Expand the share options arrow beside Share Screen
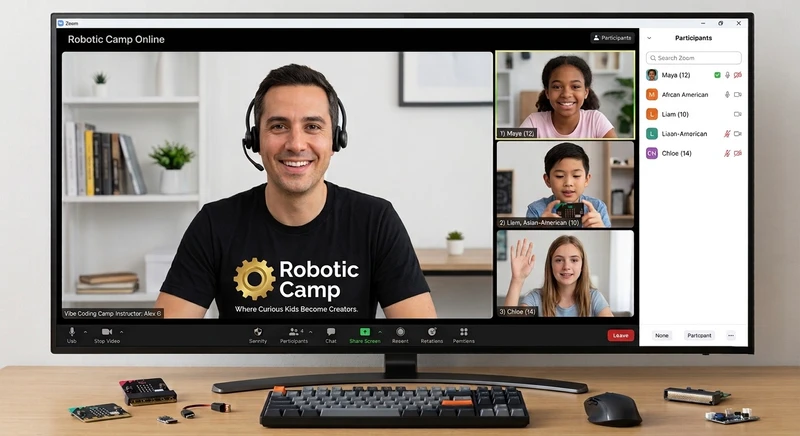This screenshot has height=436, width=800. 380,332
